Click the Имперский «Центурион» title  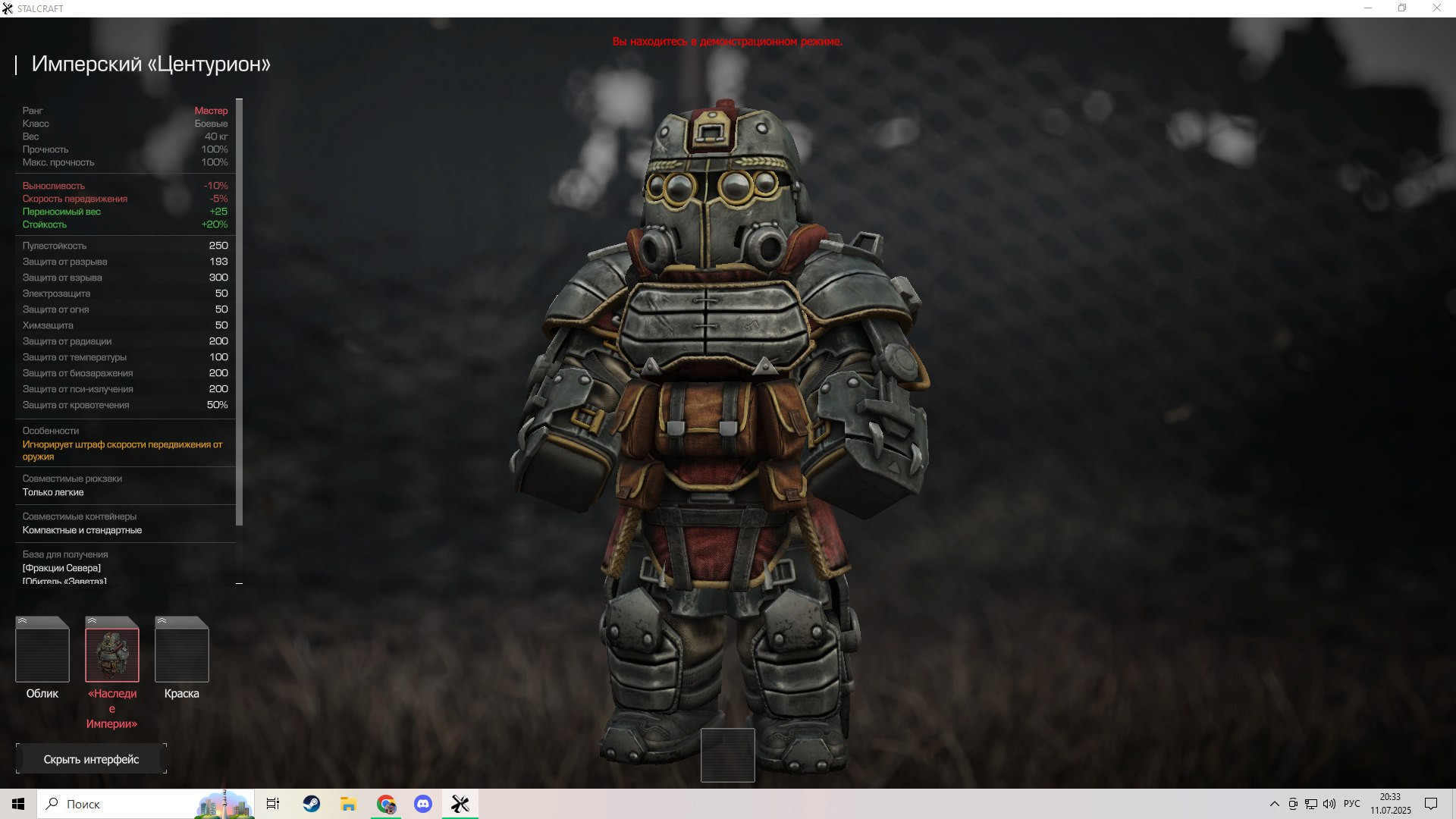(x=151, y=64)
